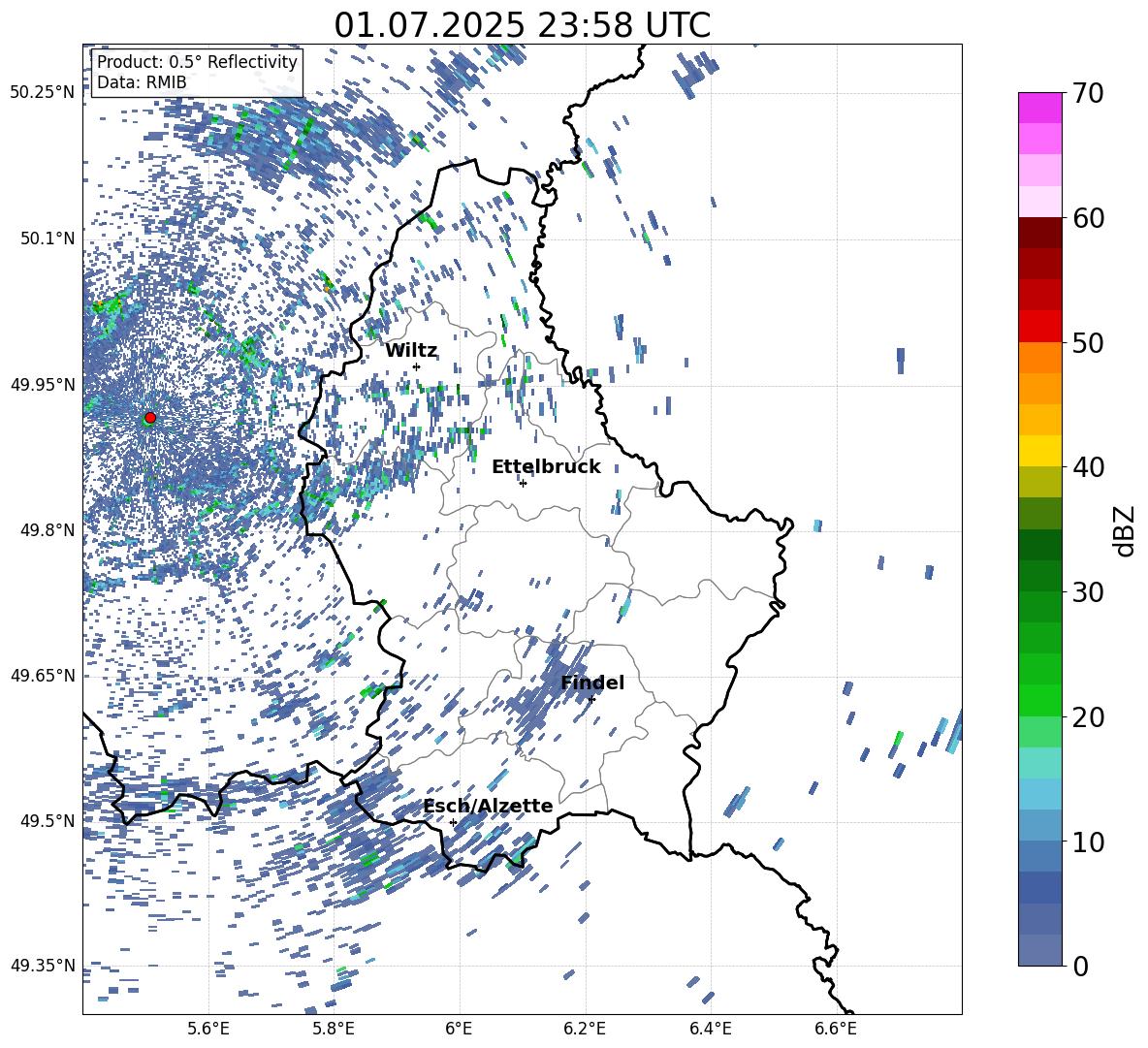Click the 6.4°E longitude label

710,1029
